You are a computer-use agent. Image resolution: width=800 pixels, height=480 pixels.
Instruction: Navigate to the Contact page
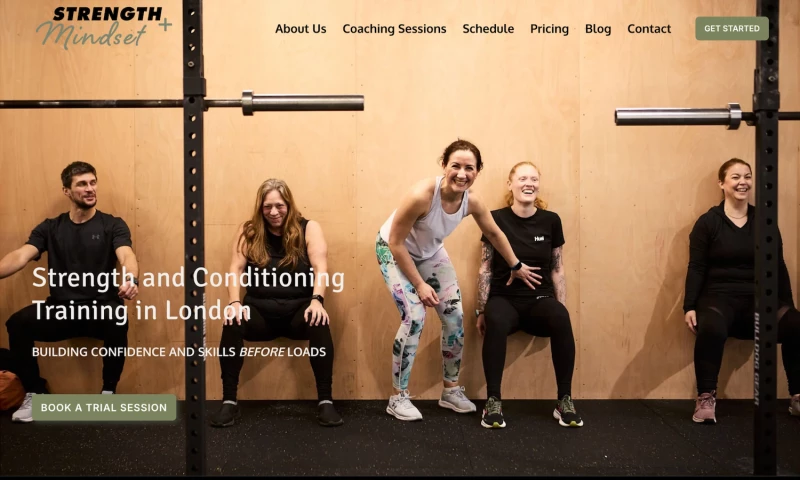pos(649,29)
